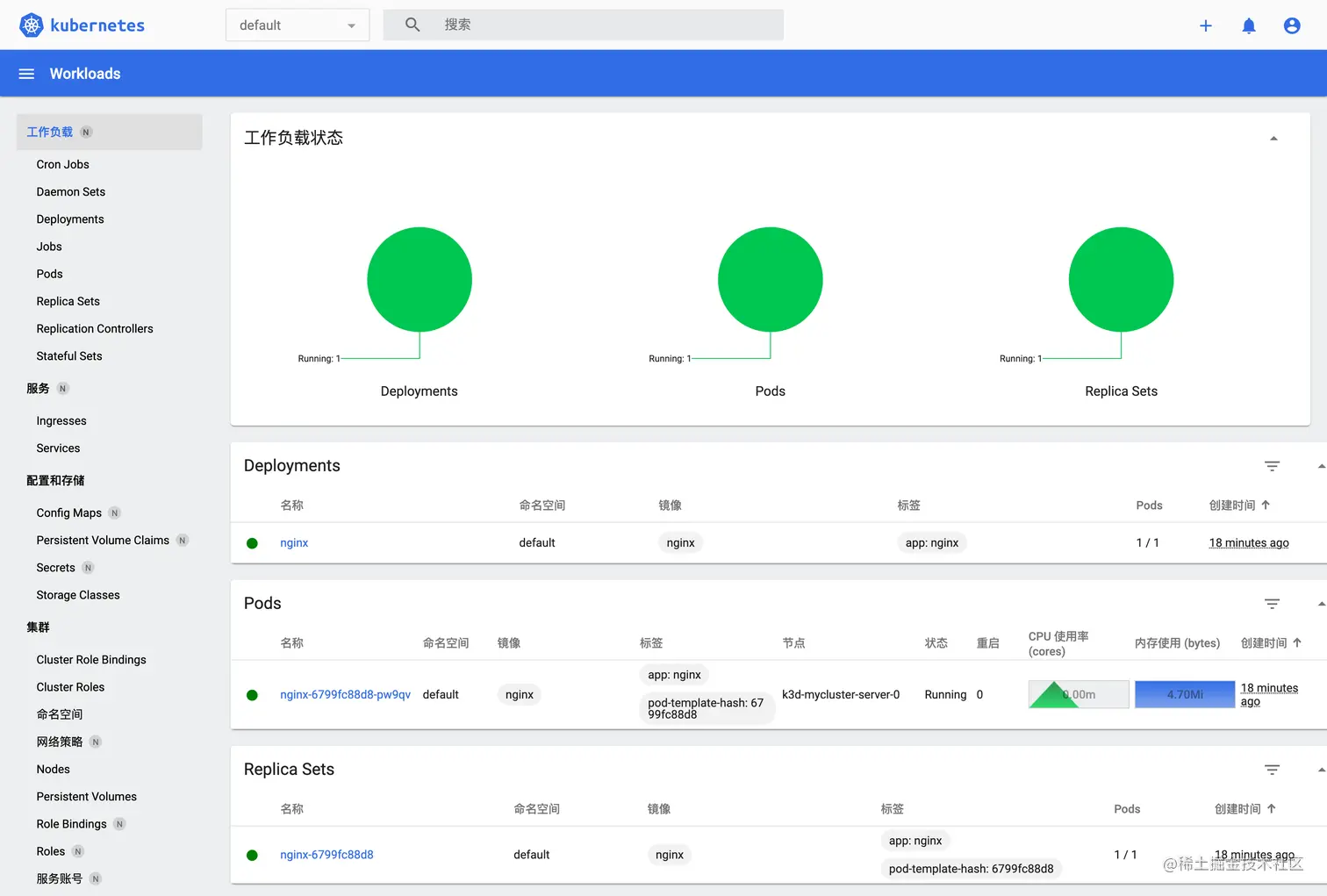Go to Daemon Sets

[x=71, y=191]
